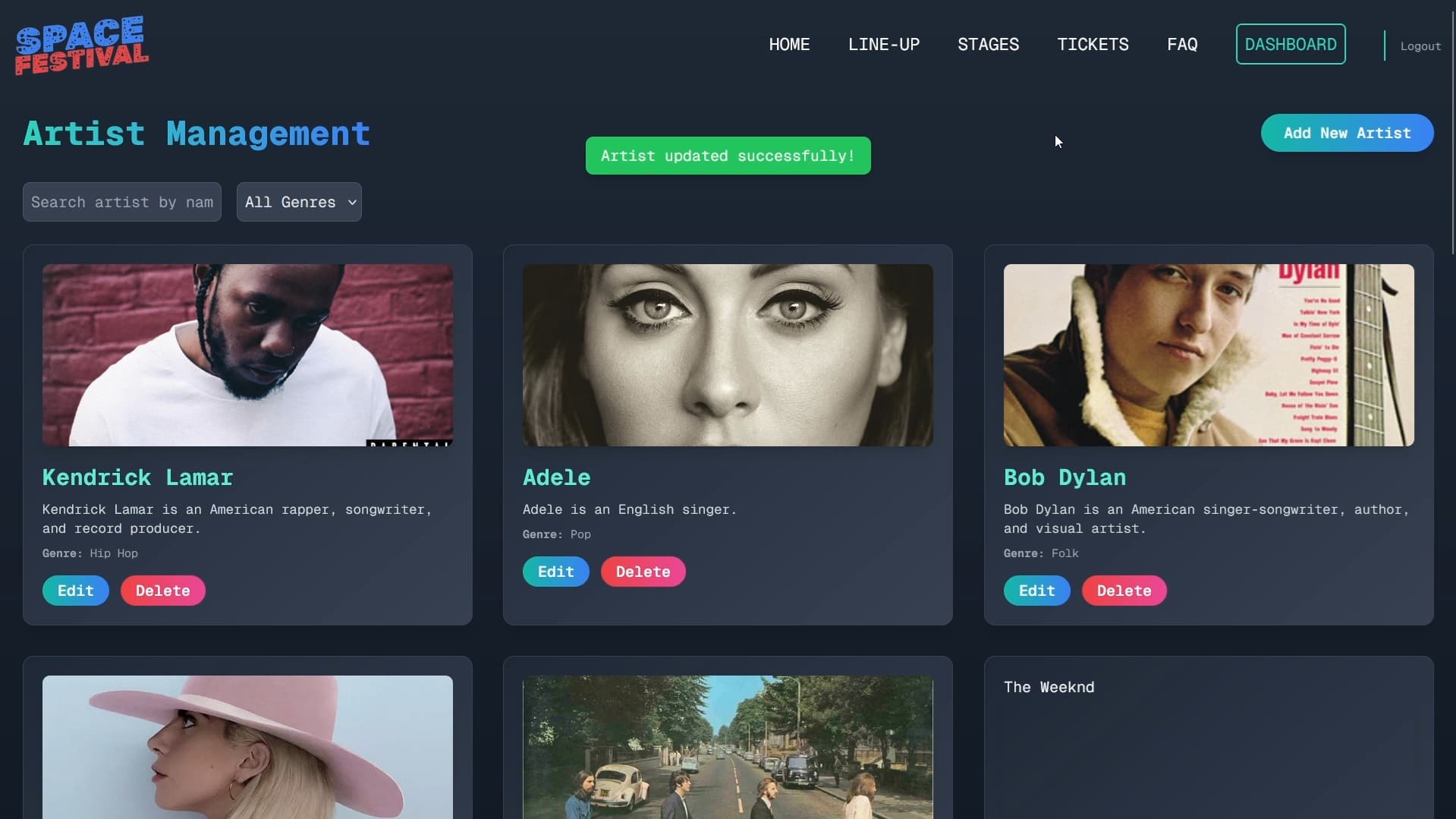Viewport: 1456px width, 819px height.
Task: Click the Adele portrait thumbnail
Action: pyautogui.click(x=728, y=355)
